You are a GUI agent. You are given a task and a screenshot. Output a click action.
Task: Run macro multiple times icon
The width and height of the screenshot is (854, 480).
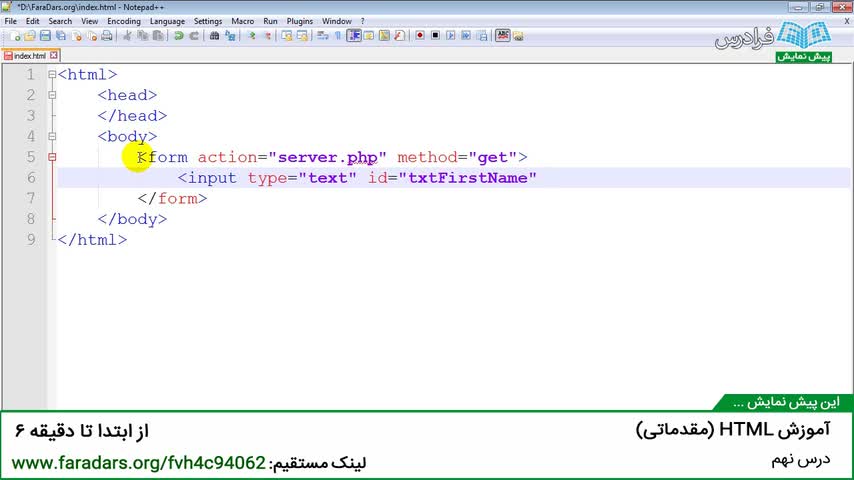click(466, 36)
